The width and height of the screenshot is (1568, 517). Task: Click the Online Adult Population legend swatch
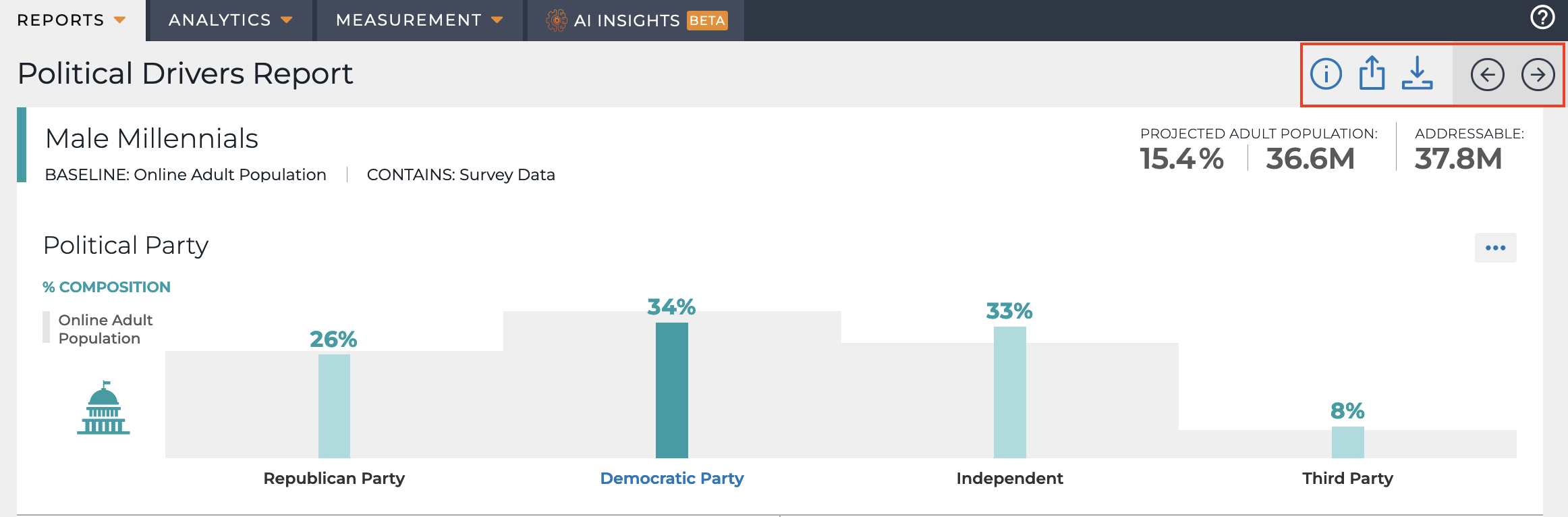coord(46,327)
